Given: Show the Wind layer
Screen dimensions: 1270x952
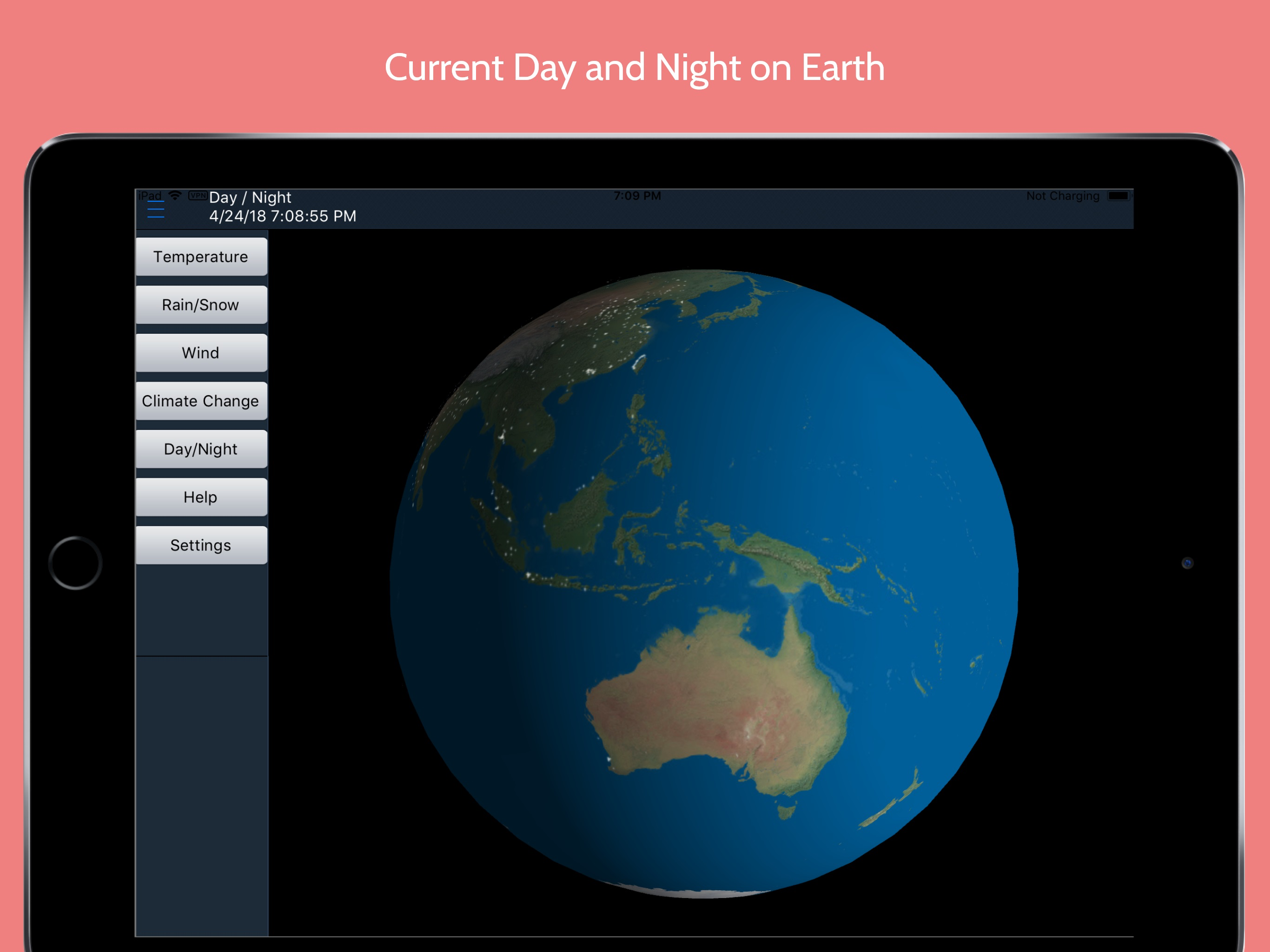Looking at the screenshot, I should [x=201, y=353].
